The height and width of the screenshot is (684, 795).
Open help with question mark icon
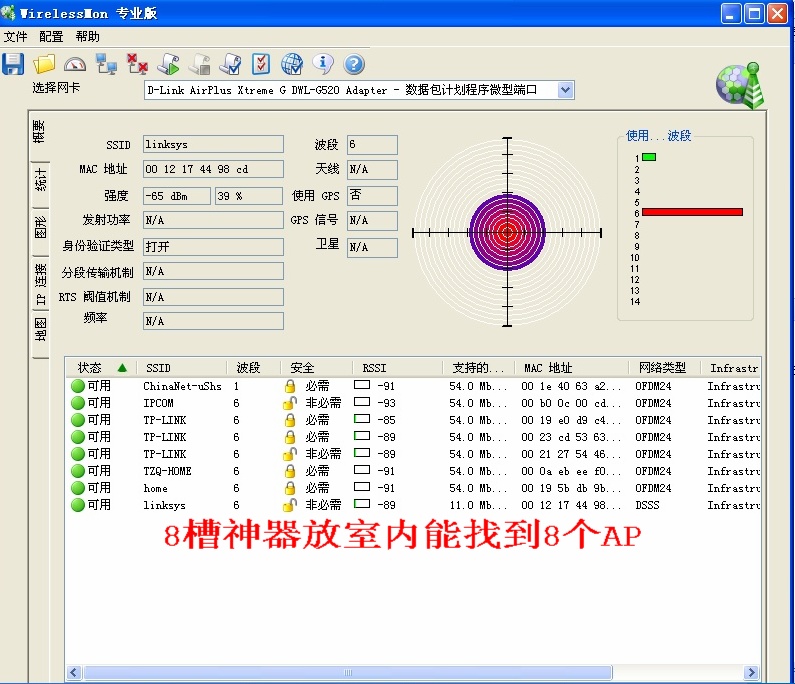point(354,64)
